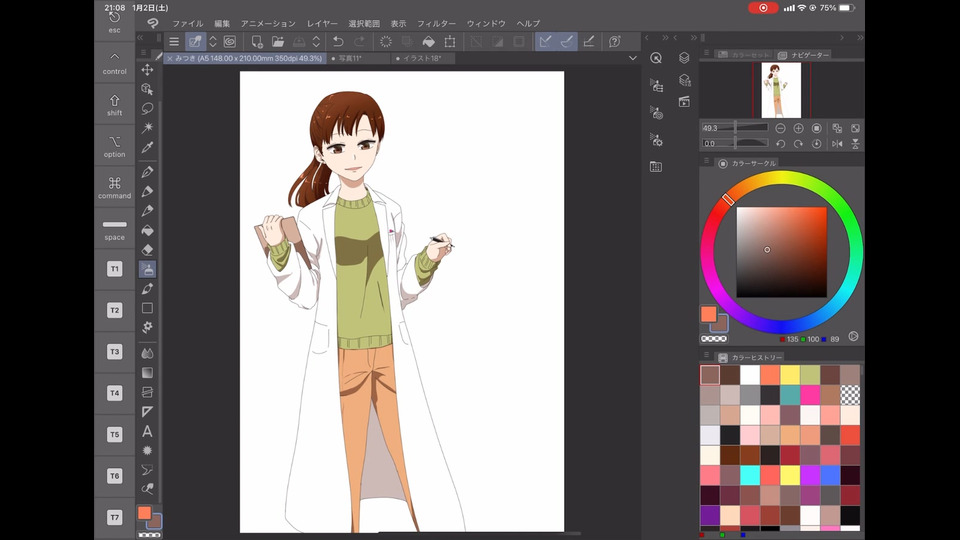Pick the yellow swatch in color history
The height and width of the screenshot is (540, 960).
[x=789, y=374]
